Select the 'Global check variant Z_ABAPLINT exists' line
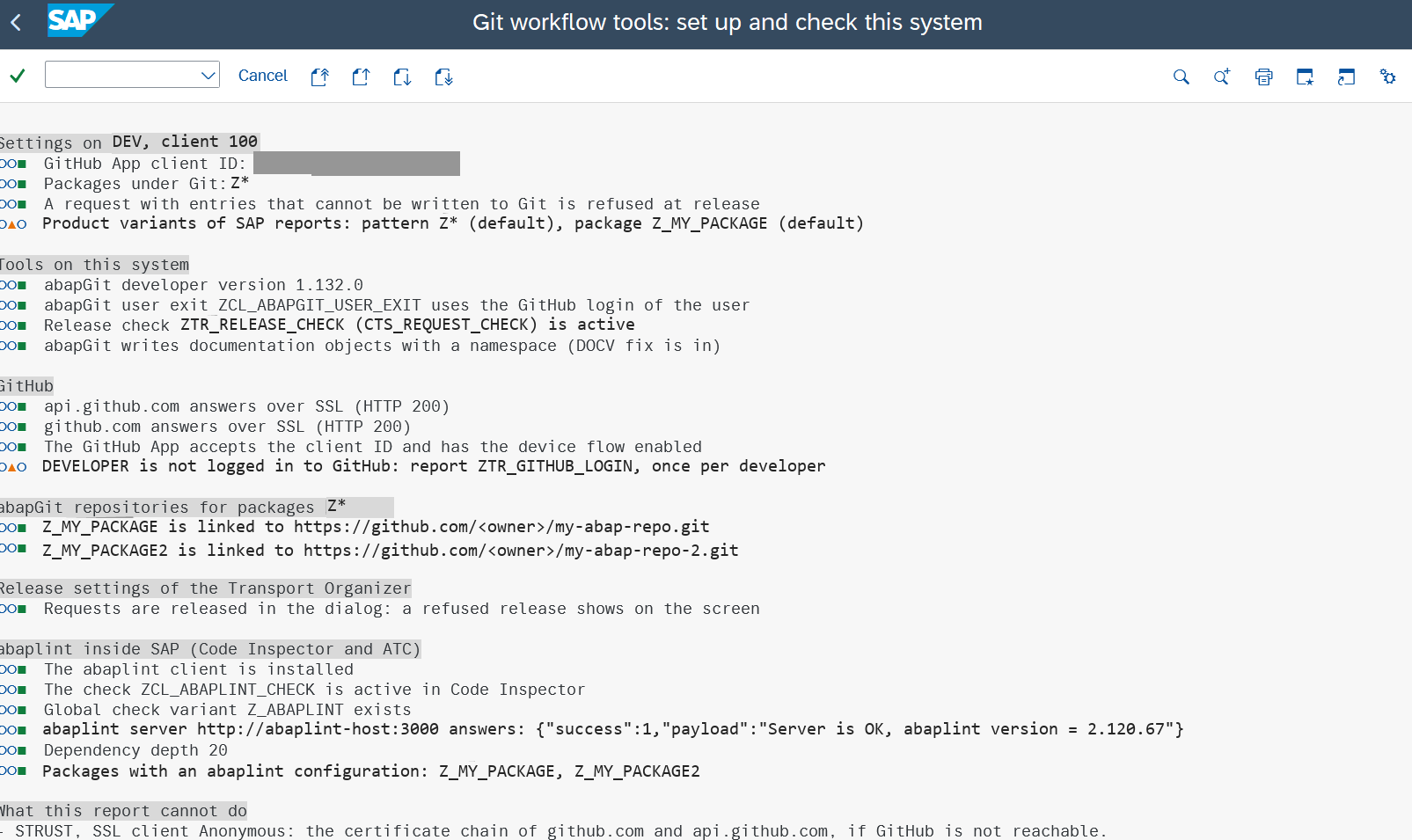Viewport: 1412px width, 840px height. 227,710
